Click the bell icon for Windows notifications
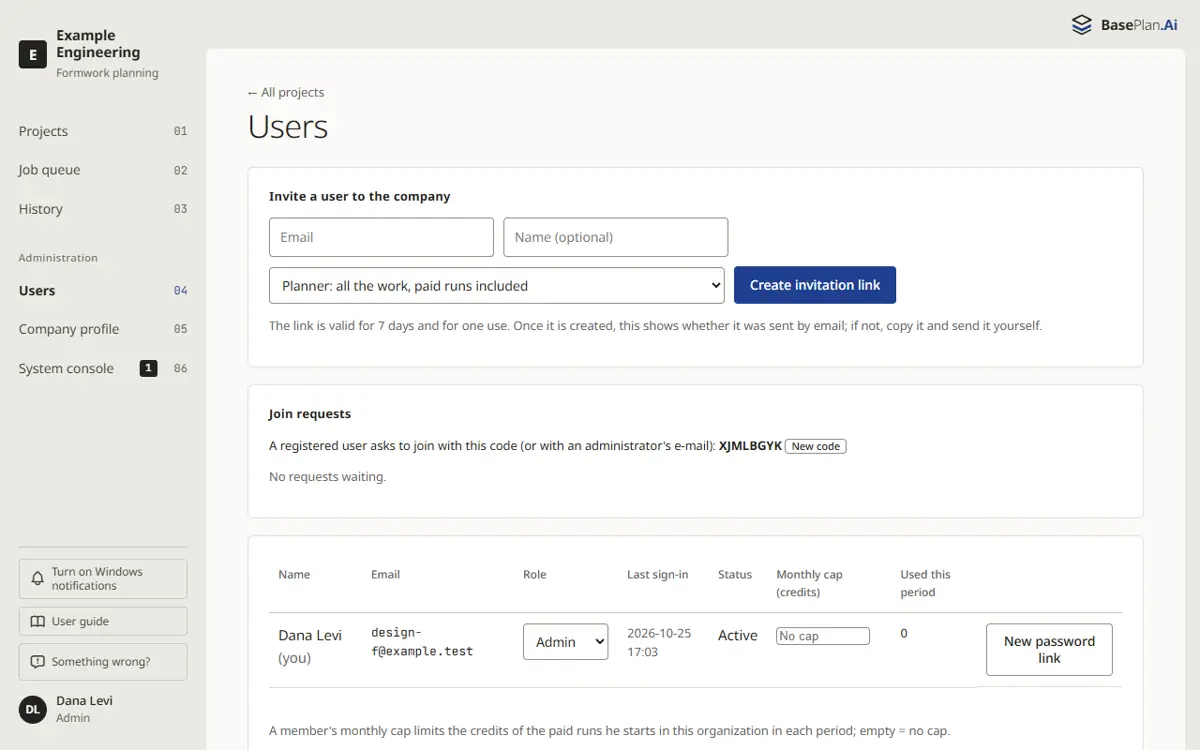The height and width of the screenshot is (750, 1200). [x=38, y=579]
